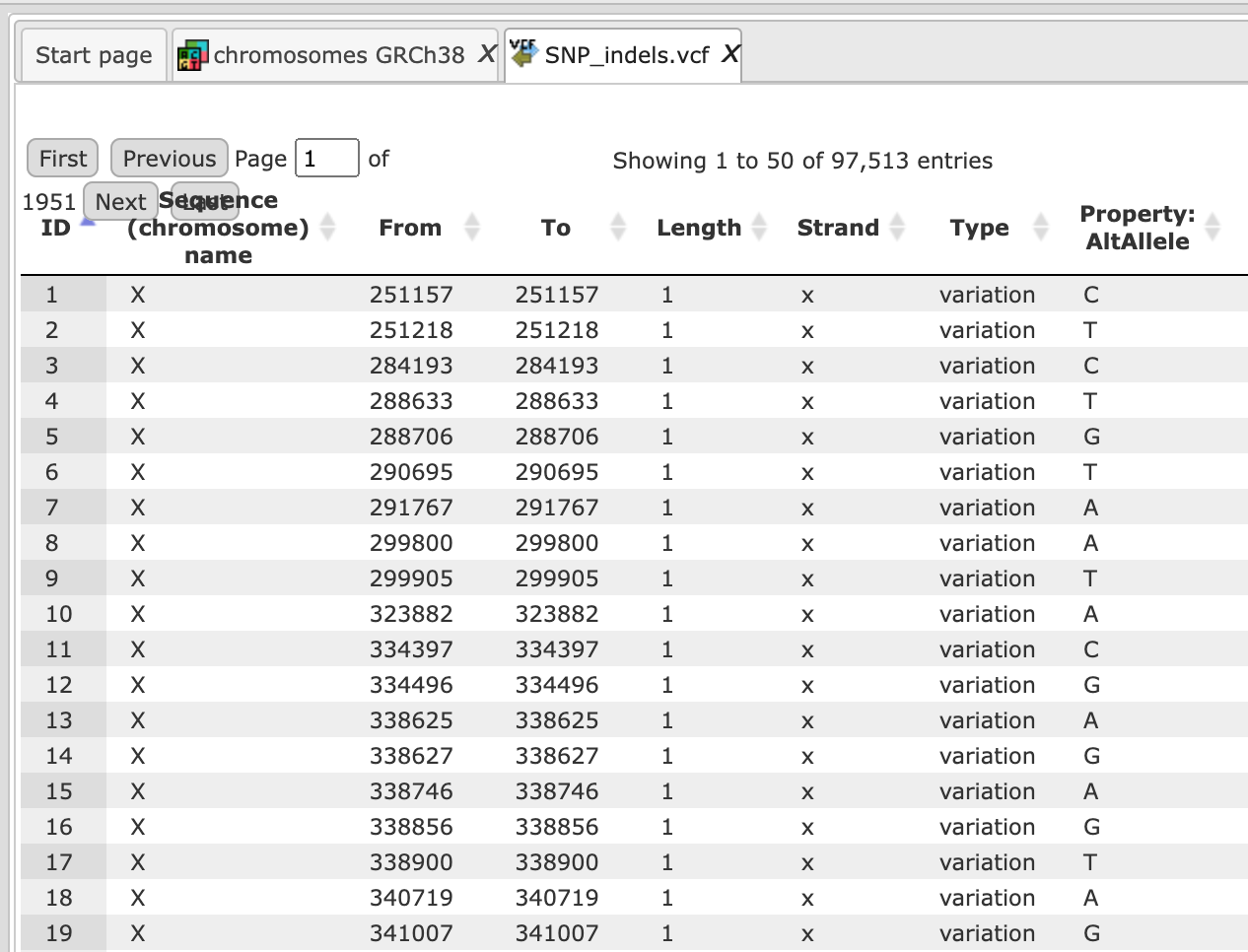The height and width of the screenshot is (952, 1248).
Task: Click To value 338625
Action: 557,720
